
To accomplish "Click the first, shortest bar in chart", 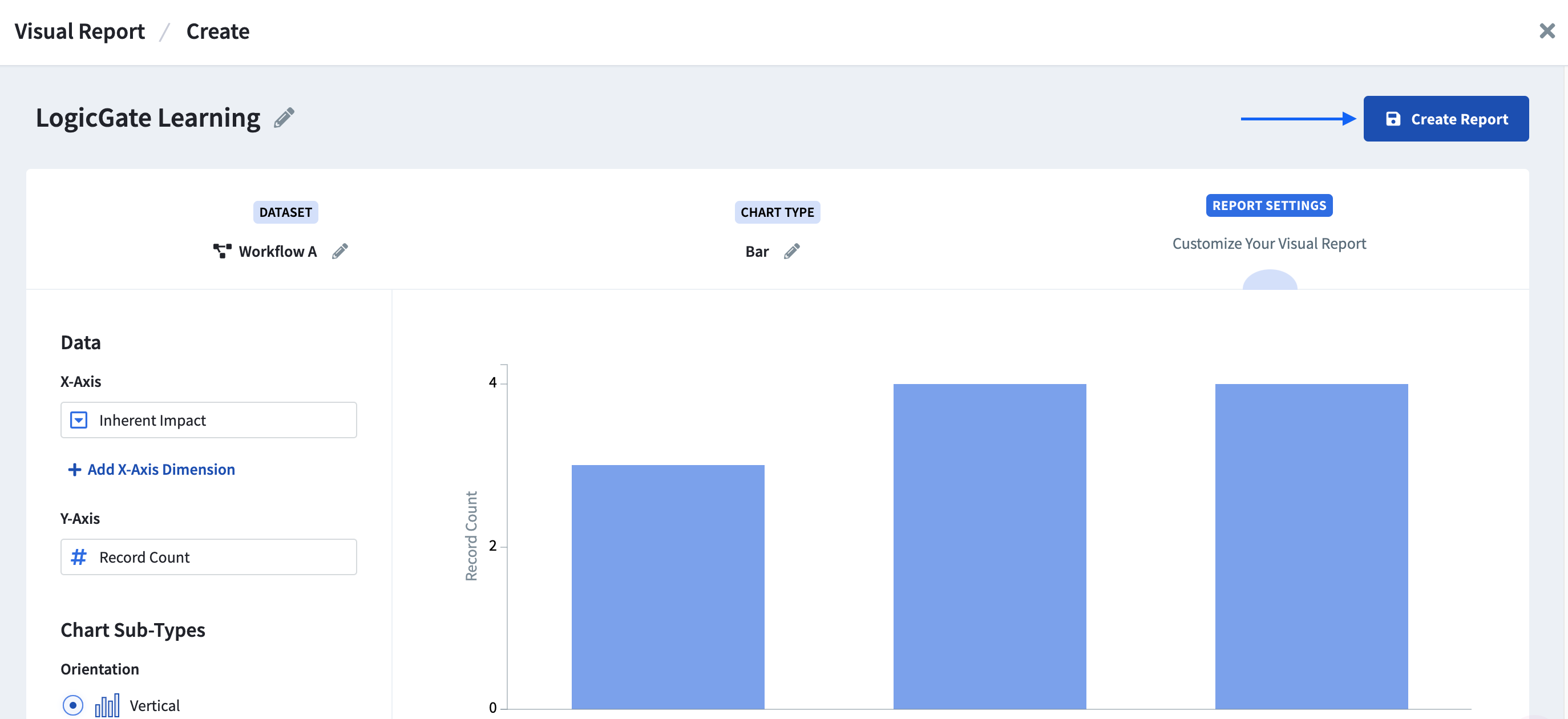I will (667, 585).
